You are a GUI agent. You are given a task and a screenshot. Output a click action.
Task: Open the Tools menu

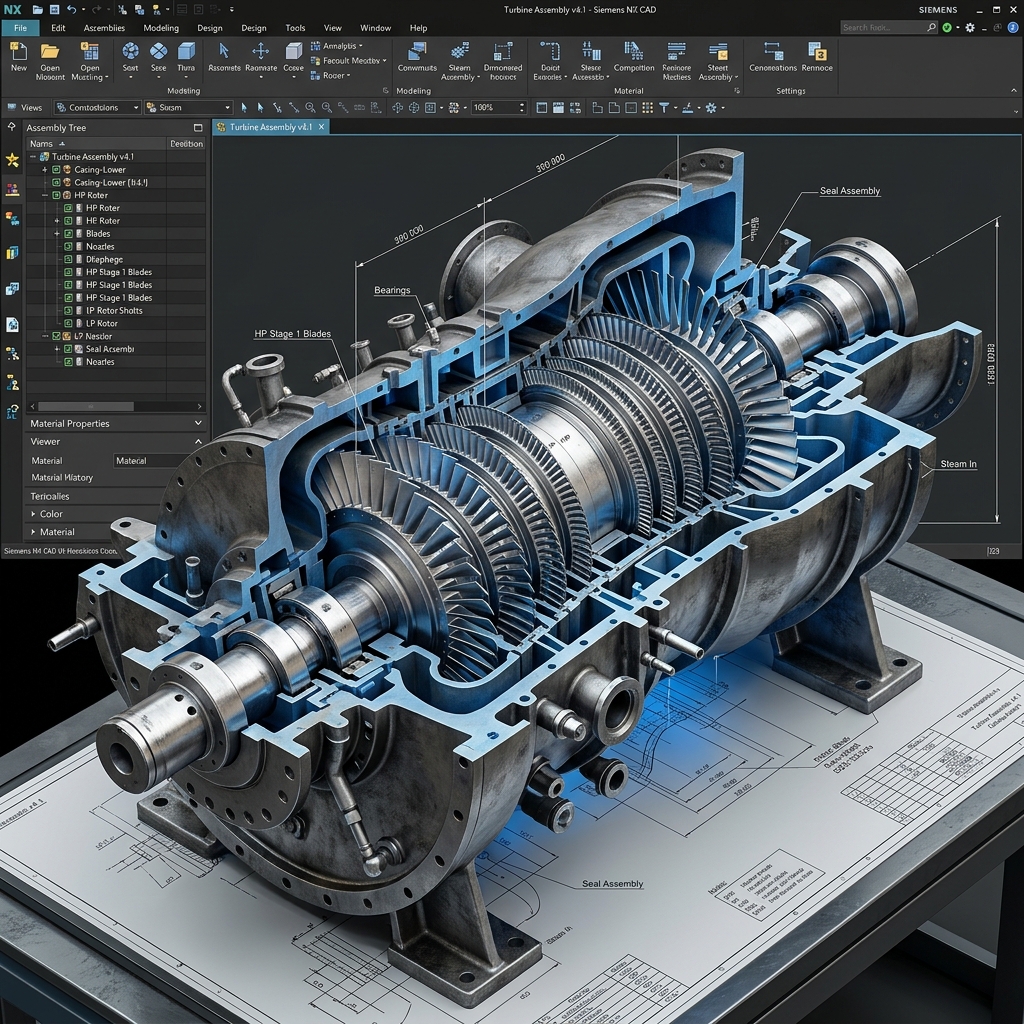pyautogui.click(x=295, y=28)
